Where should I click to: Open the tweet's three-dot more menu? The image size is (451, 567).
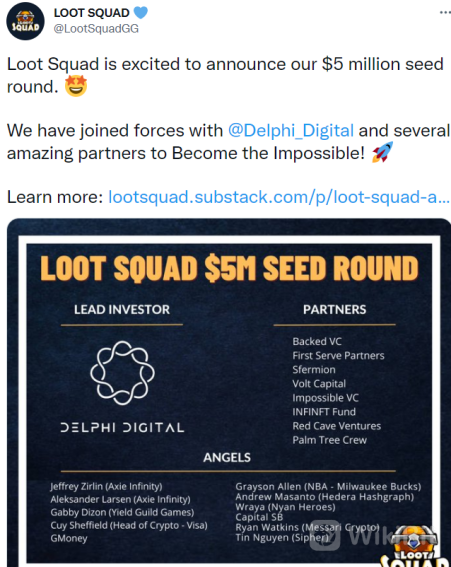445,12
